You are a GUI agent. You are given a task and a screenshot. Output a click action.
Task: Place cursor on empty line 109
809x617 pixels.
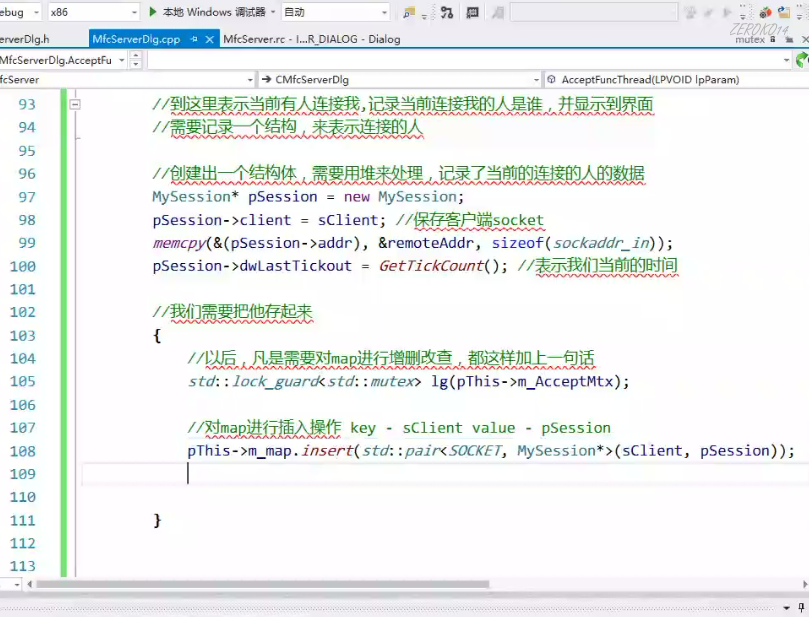445,474
